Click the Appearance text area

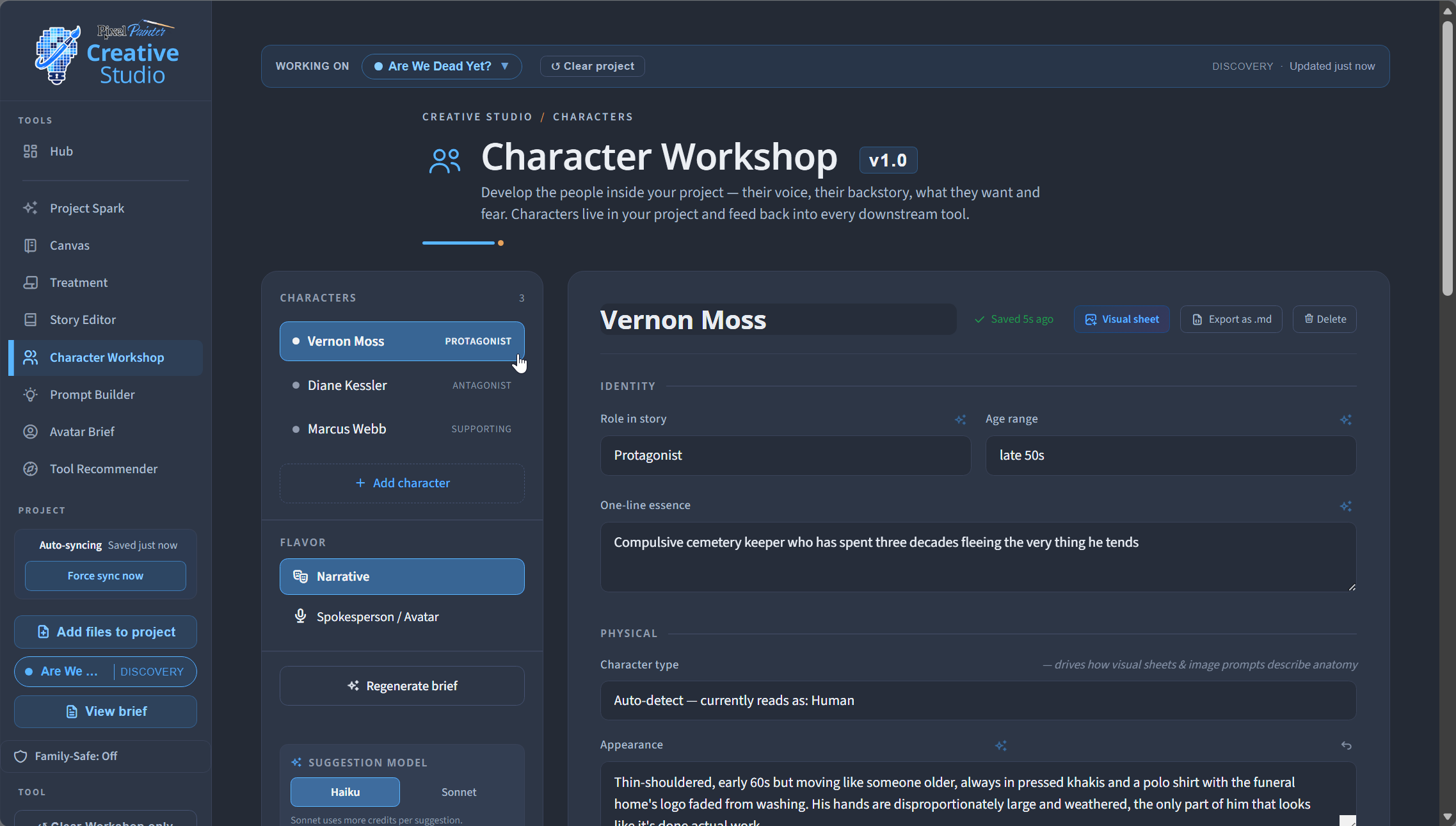point(978,794)
